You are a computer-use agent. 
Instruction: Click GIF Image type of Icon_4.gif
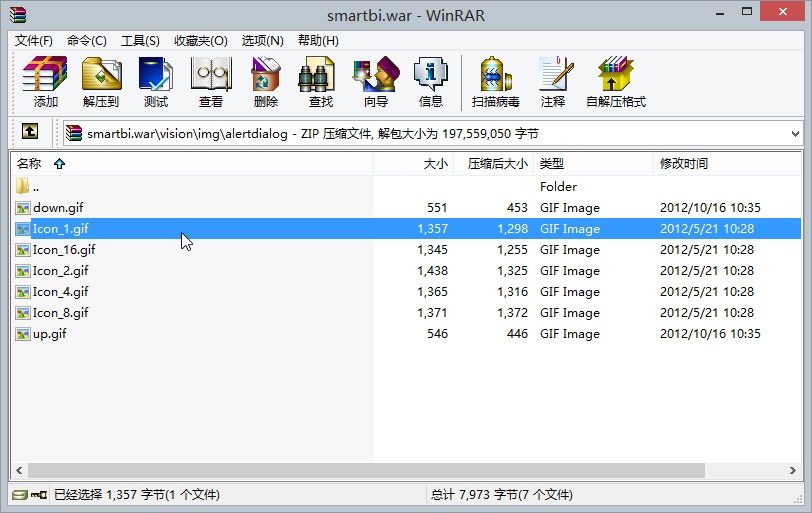pos(570,292)
